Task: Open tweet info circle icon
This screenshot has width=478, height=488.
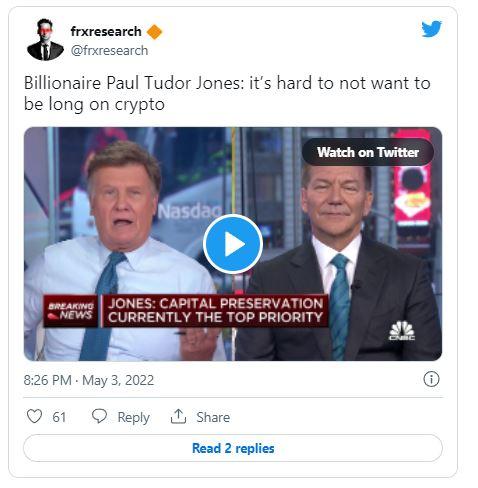Action: tap(431, 379)
